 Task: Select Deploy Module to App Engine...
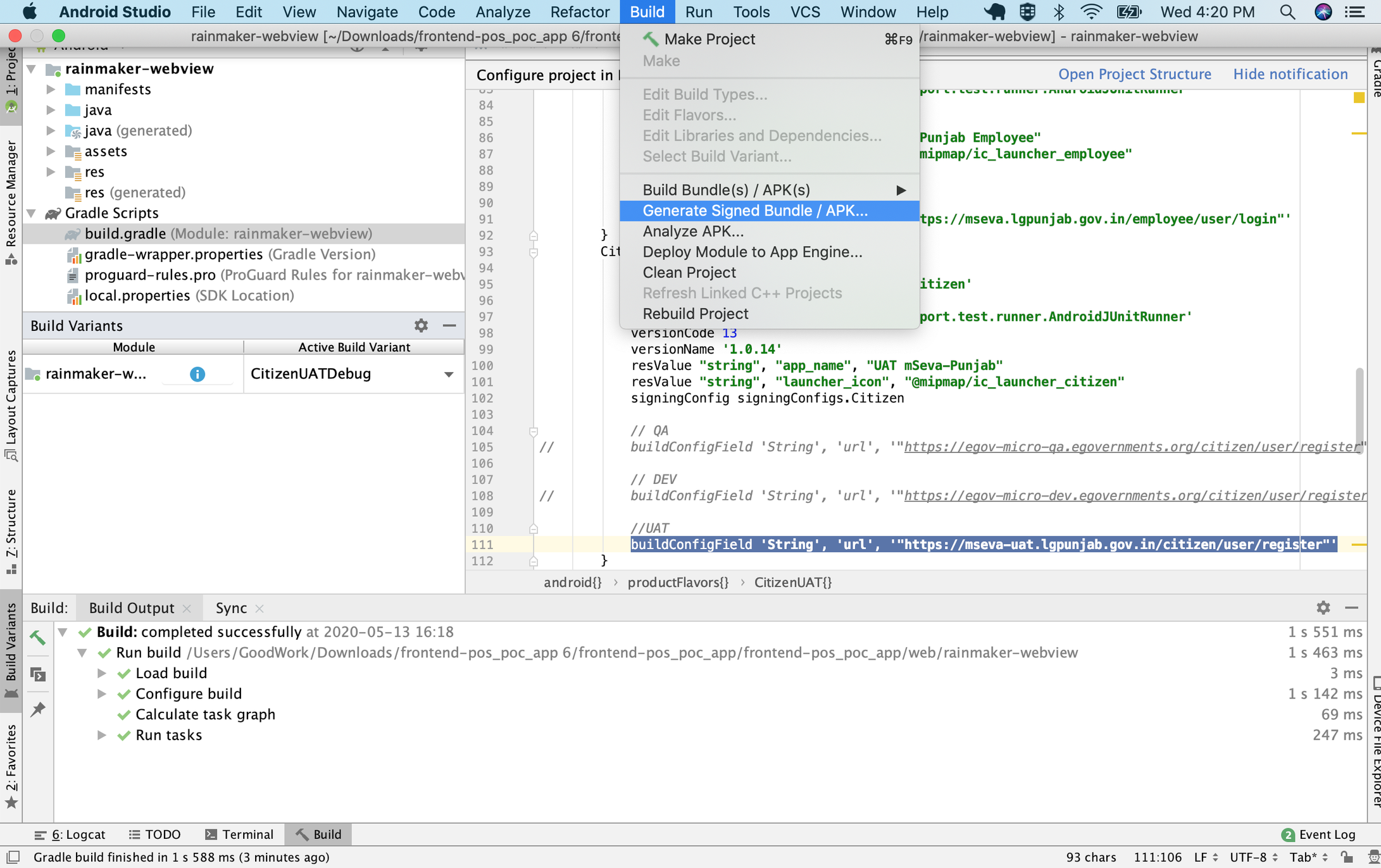point(770,252)
